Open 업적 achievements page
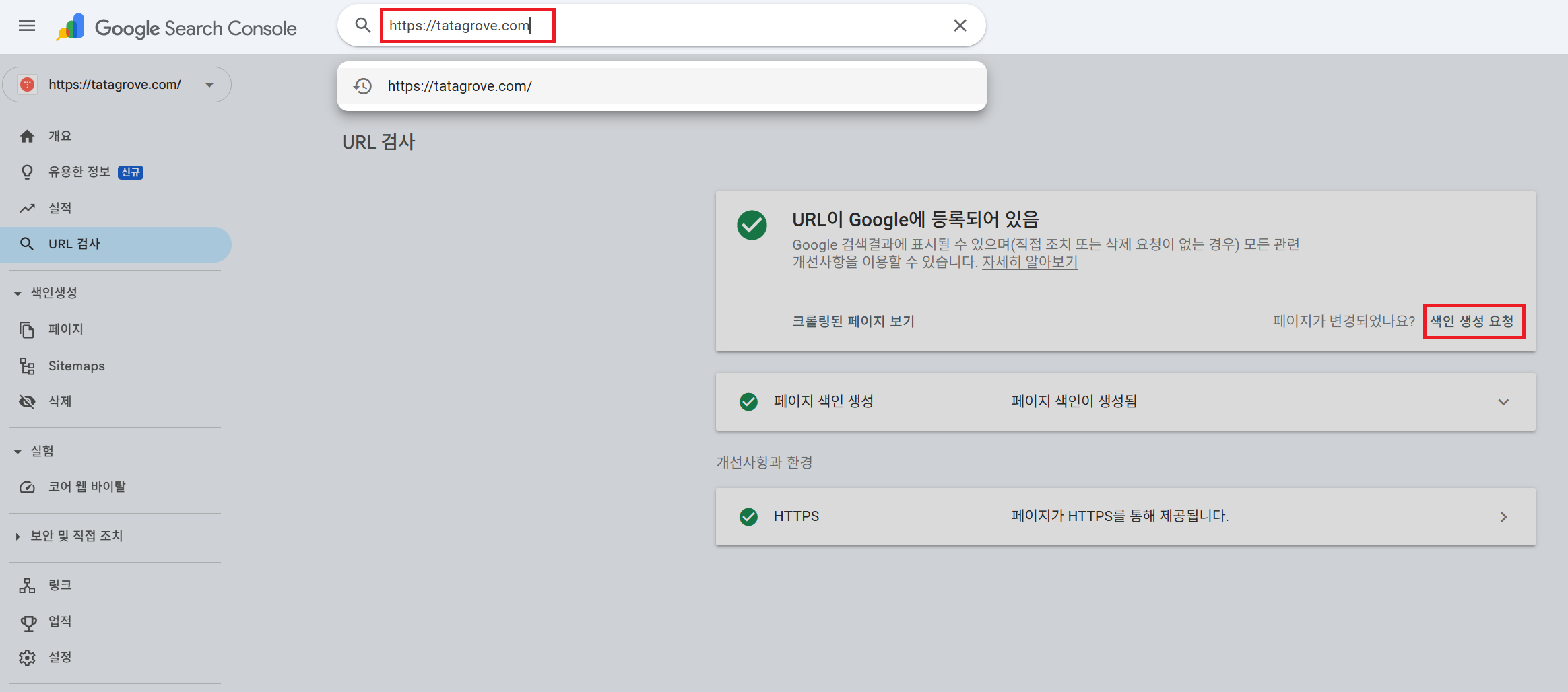 [x=116, y=621]
